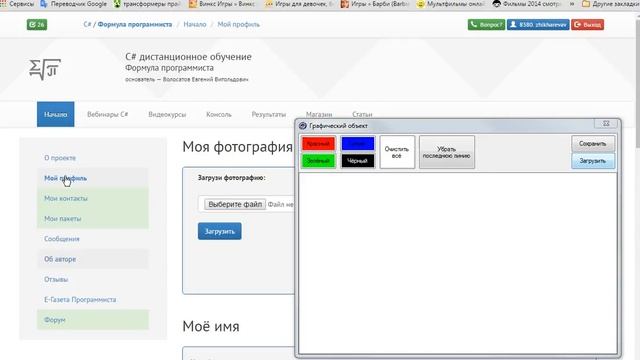Select the green Зелёный color button
The image size is (640, 360).
click(318, 161)
